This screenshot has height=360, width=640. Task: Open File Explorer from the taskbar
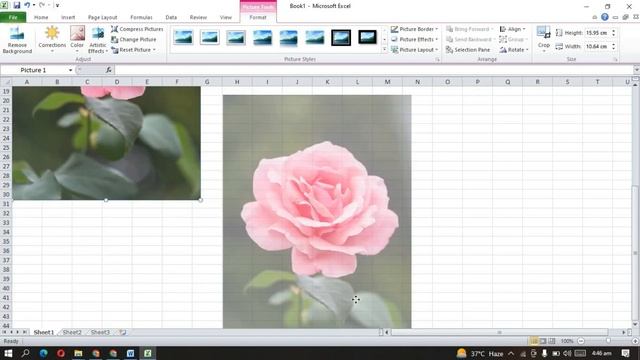click(x=78, y=353)
